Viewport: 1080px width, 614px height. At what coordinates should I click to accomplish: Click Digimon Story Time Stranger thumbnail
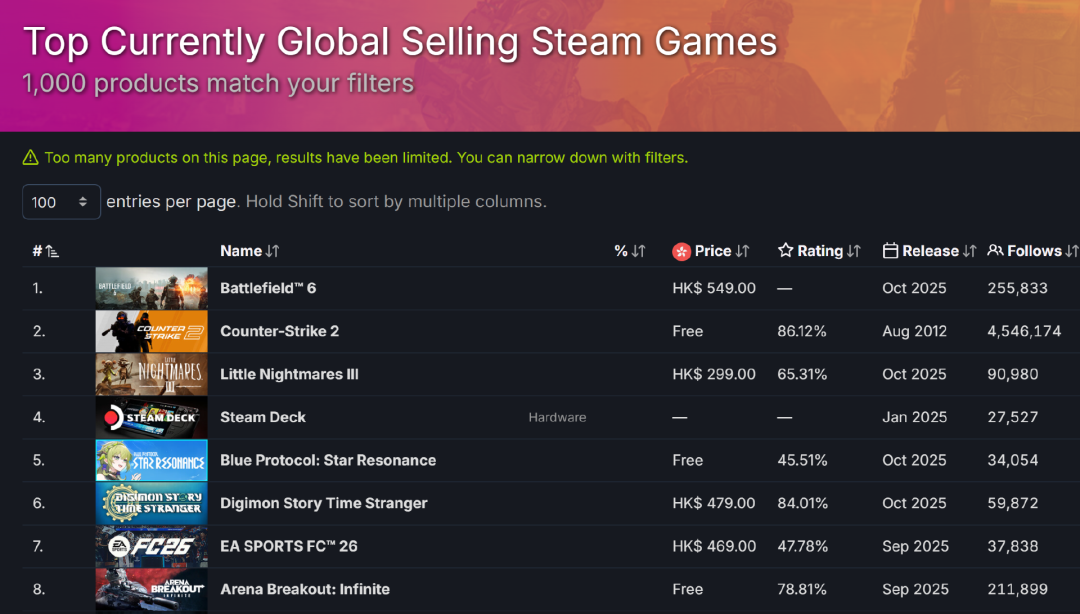point(151,504)
